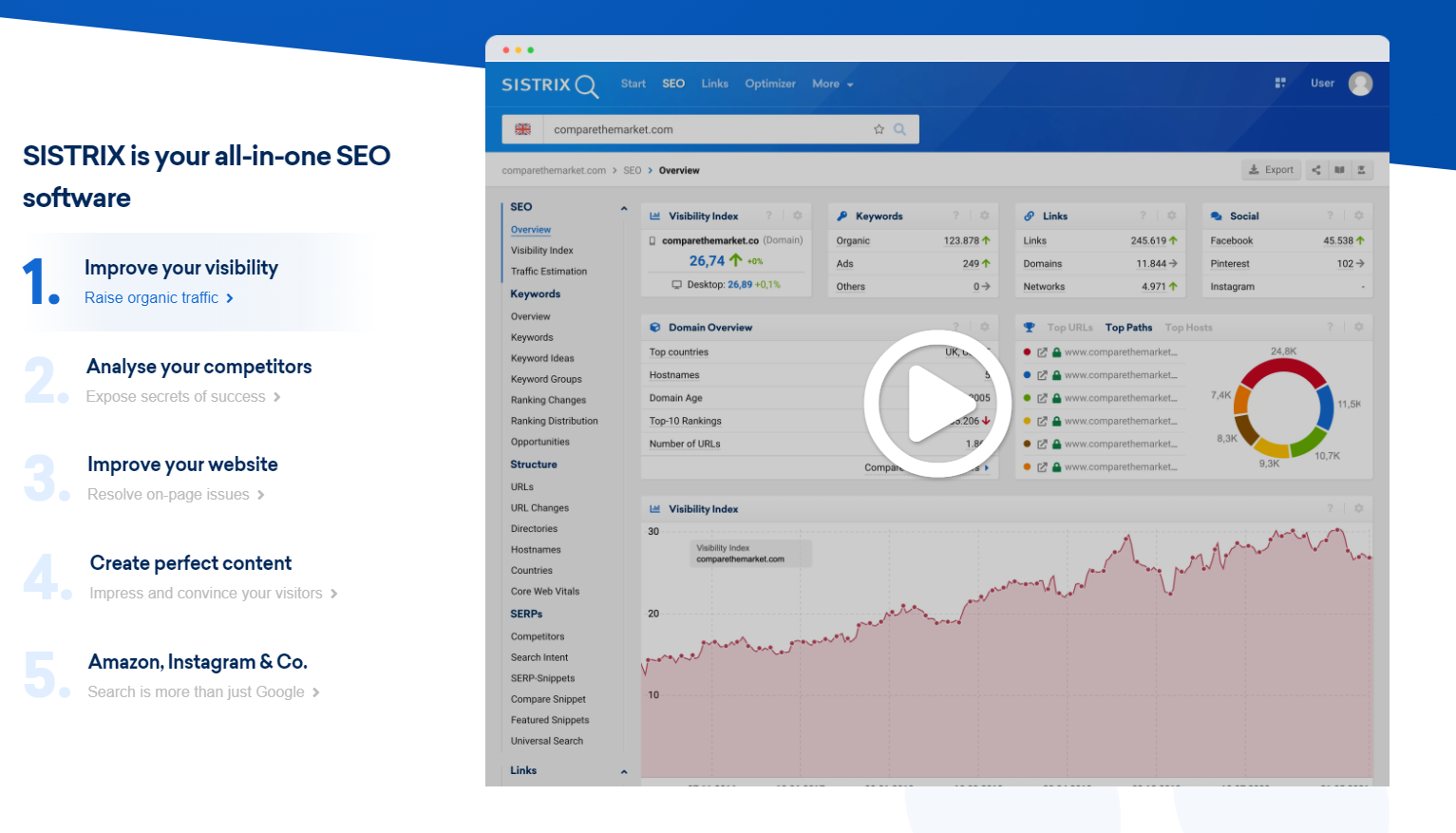The width and height of the screenshot is (1456, 833).
Task: Click the Organic keywords value 123.878
Action: tap(961, 241)
